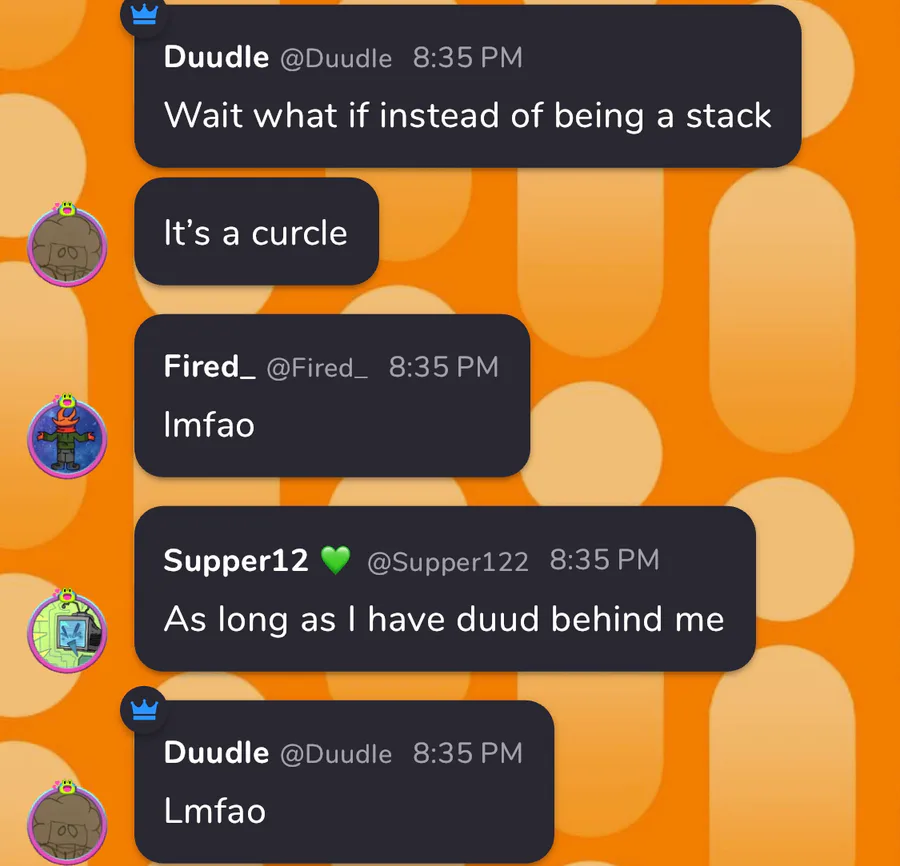Open Fired_'s avatar with the orange character
The width and height of the screenshot is (900, 866).
67,439
